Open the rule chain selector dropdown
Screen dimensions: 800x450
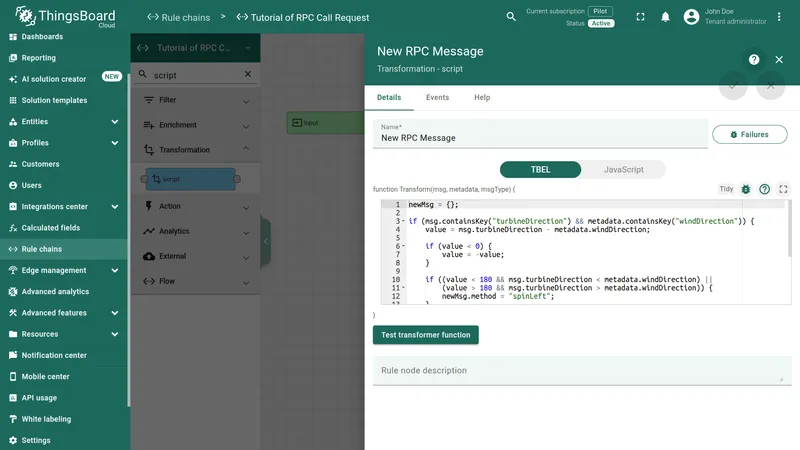tap(195, 48)
